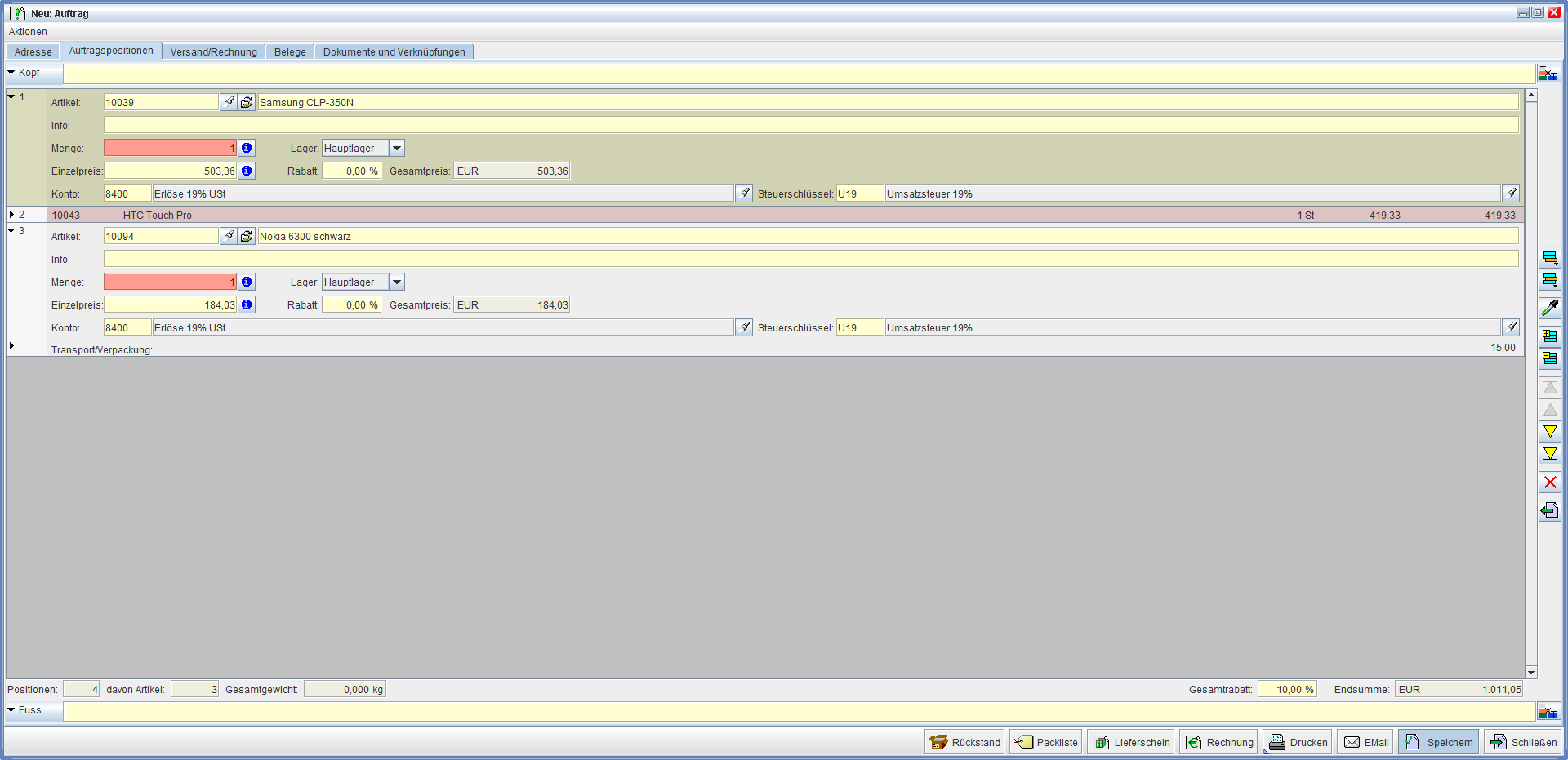The width and height of the screenshot is (1568, 760).
Task: Click the Lieferschein button
Action: click(x=1131, y=742)
